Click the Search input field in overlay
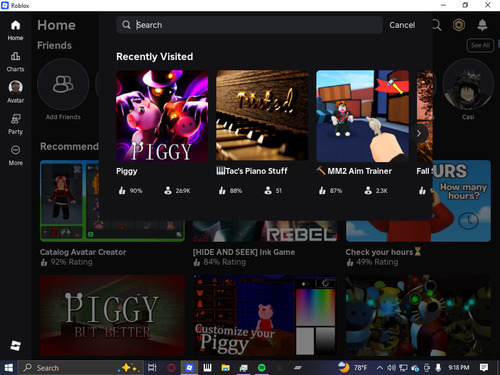The width and height of the screenshot is (500, 375). click(x=249, y=25)
